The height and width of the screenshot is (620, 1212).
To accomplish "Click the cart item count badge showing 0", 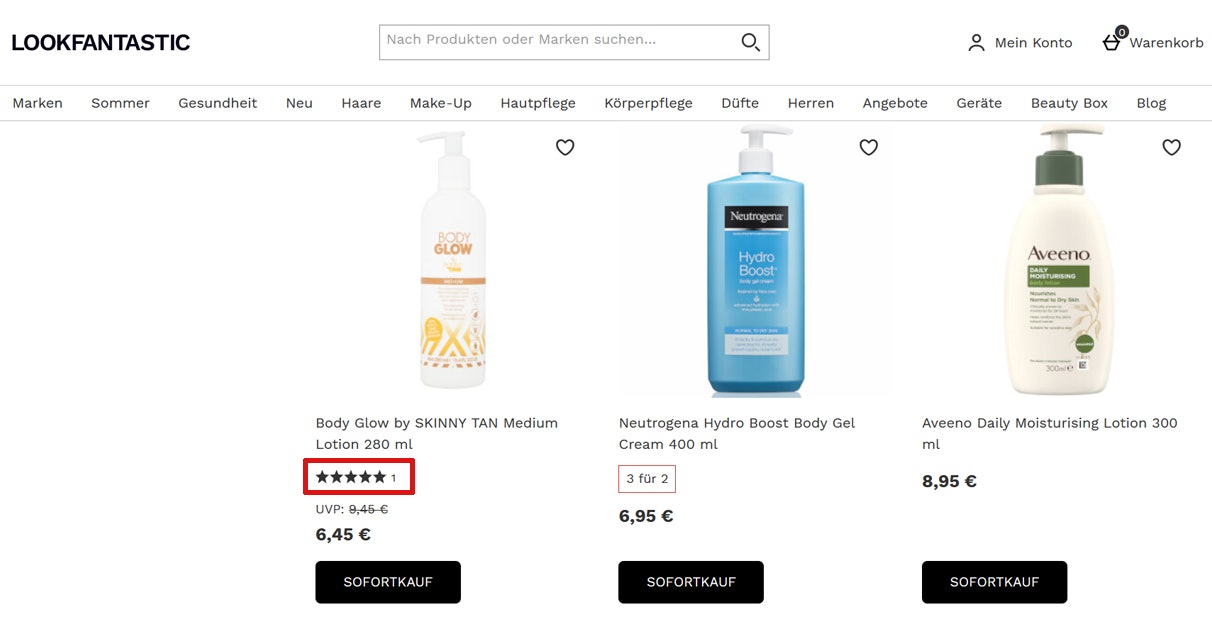I will click(x=1122, y=31).
